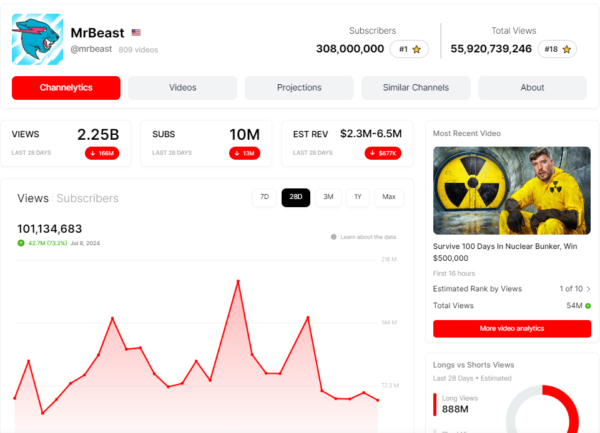Image resolution: width=600 pixels, height=433 pixels.
Task: Click the $2.3M-6.5M revenue estimate
Action: click(371, 133)
